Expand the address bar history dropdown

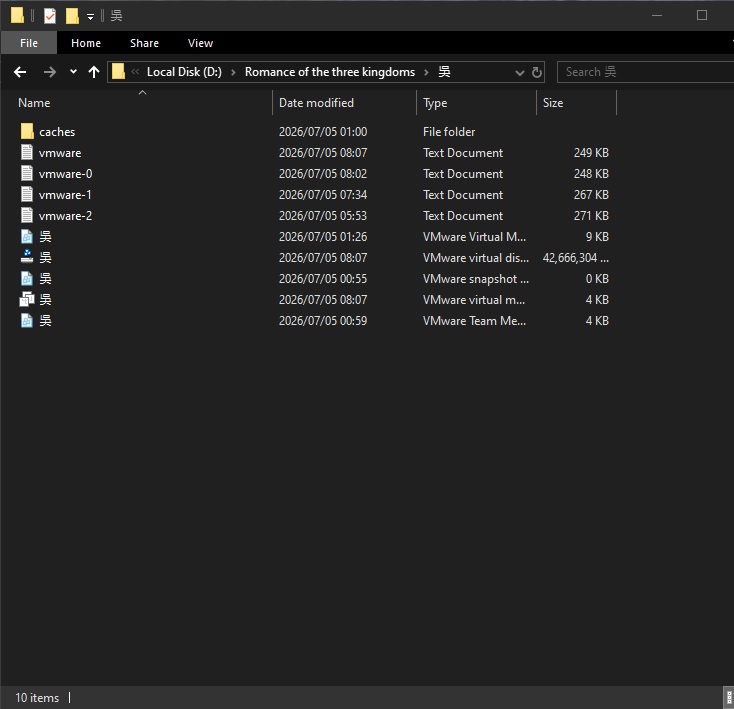[519, 73]
